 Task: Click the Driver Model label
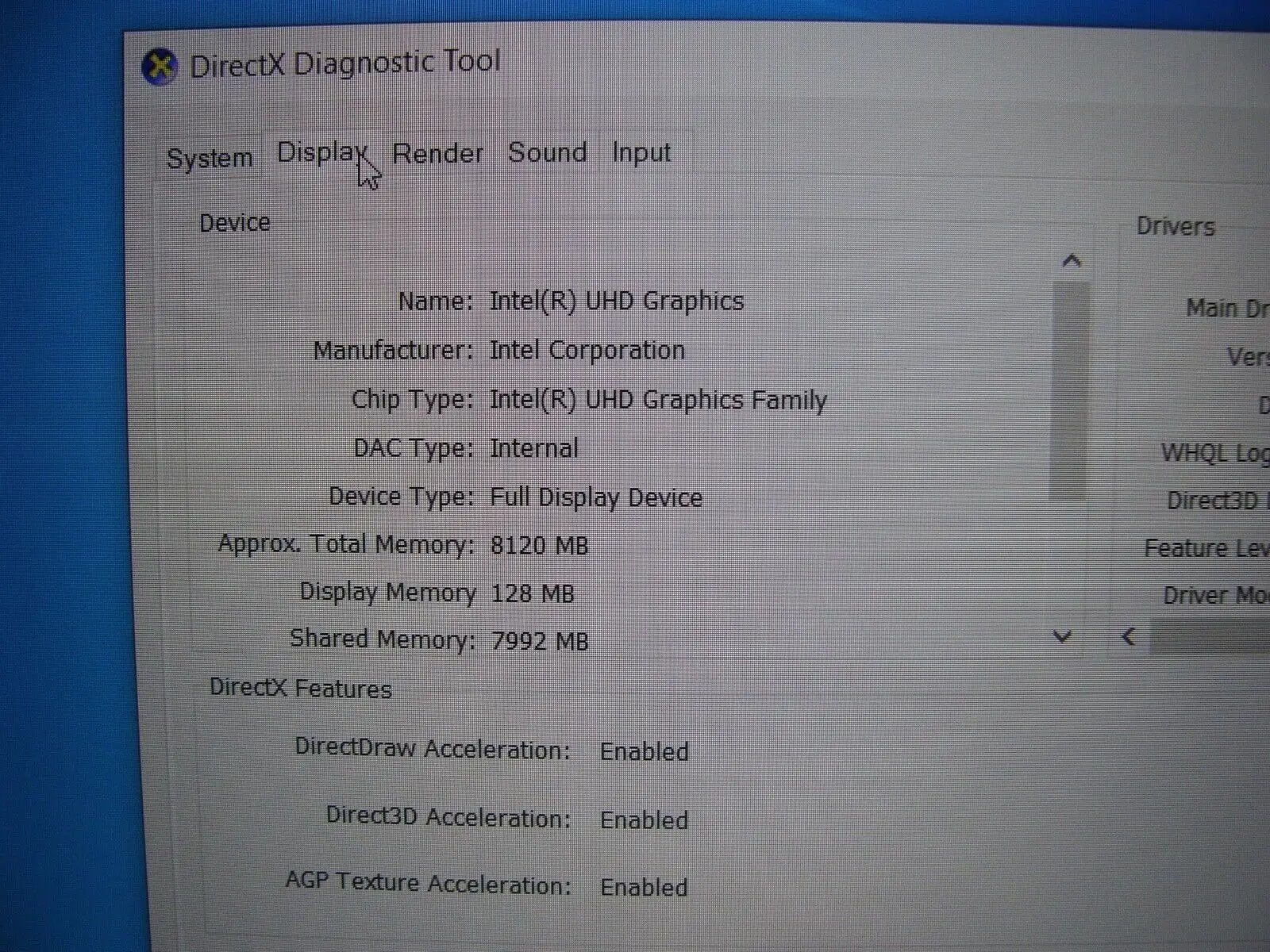tap(1216, 596)
